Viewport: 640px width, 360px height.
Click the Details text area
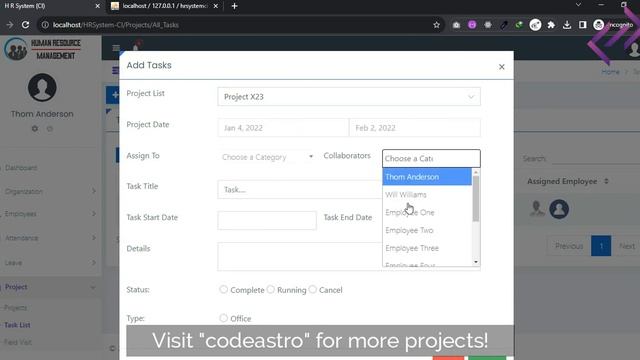(300, 256)
